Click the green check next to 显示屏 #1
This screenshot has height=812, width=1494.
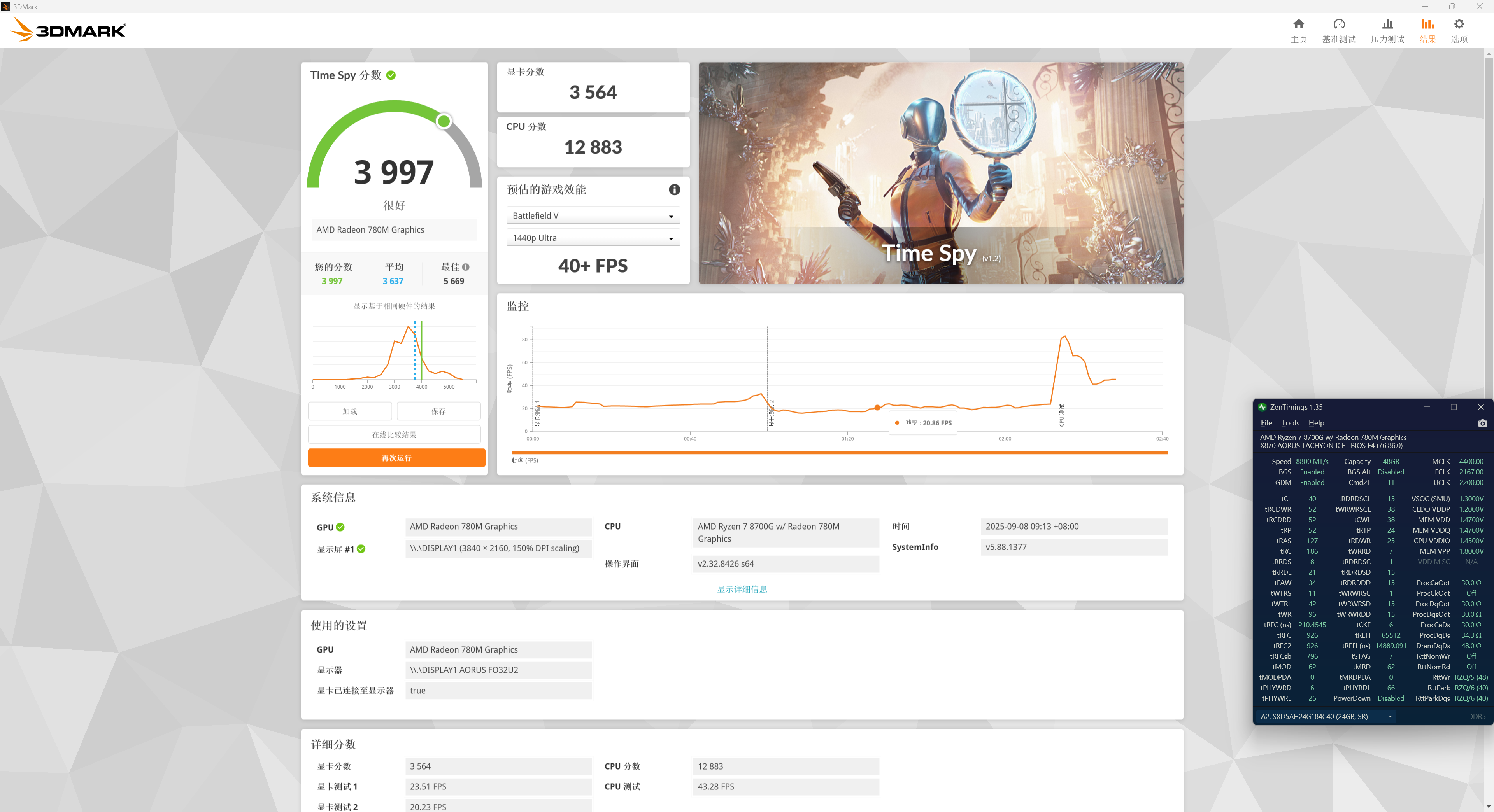pos(361,549)
